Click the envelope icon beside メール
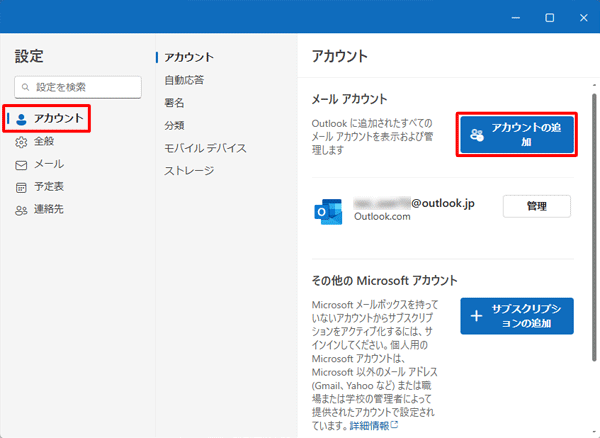Image resolution: width=600 pixels, height=438 pixels. tap(21, 165)
